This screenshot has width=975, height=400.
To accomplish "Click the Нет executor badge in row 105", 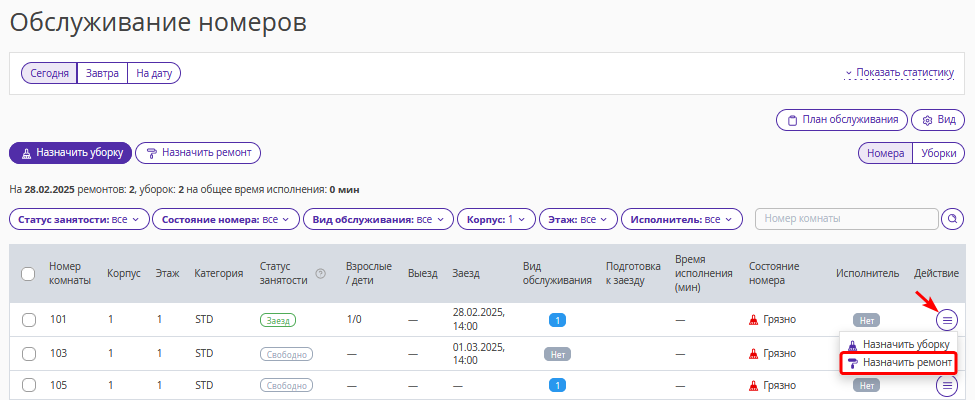I will (867, 386).
